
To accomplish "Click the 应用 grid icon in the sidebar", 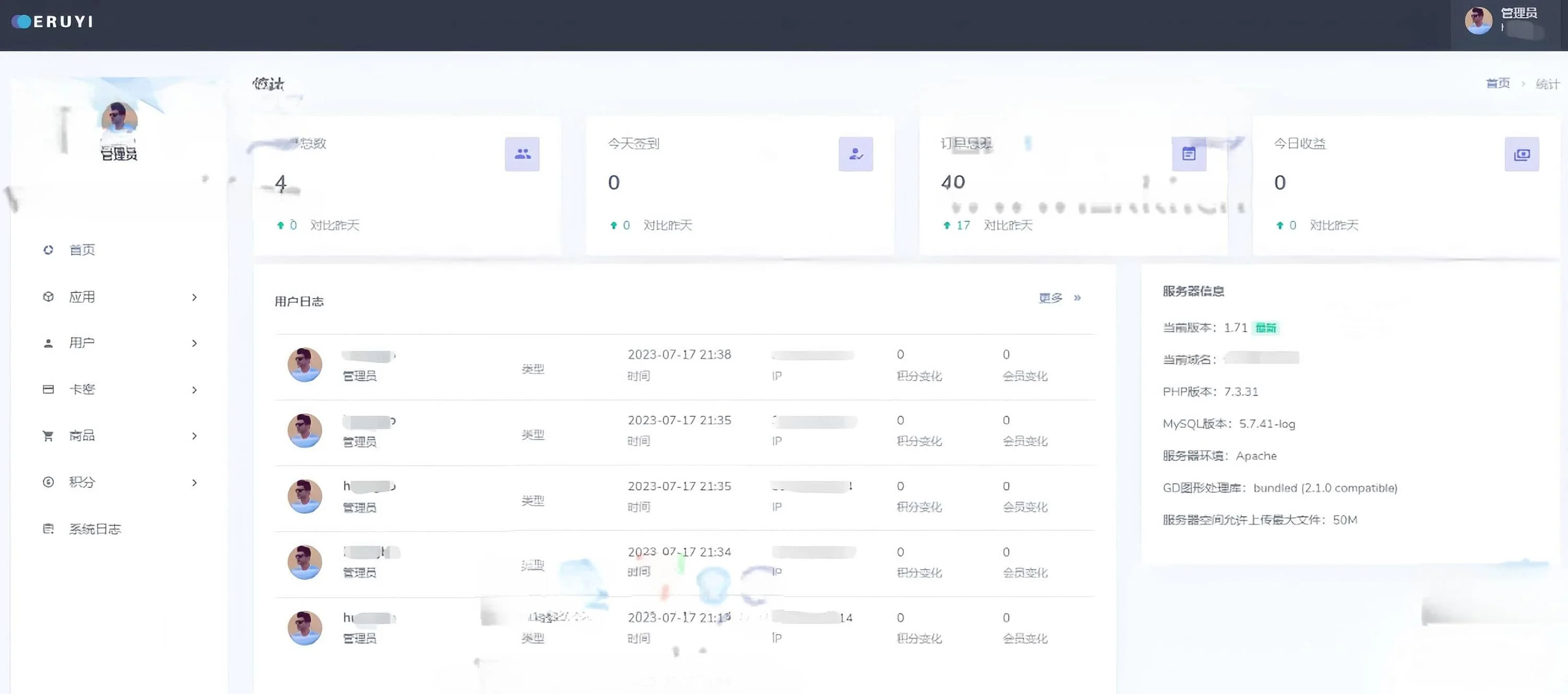I will 48,297.
